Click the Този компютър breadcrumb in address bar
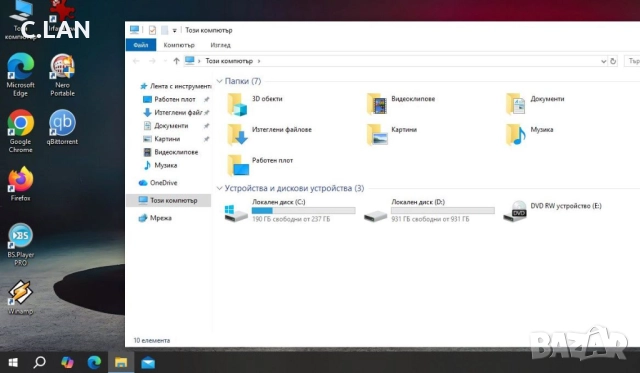 coord(229,61)
